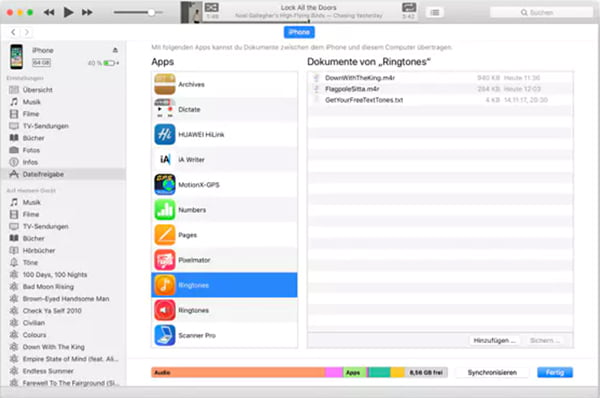Select the Pages app icon
The height and width of the screenshot is (398, 600).
(165, 235)
